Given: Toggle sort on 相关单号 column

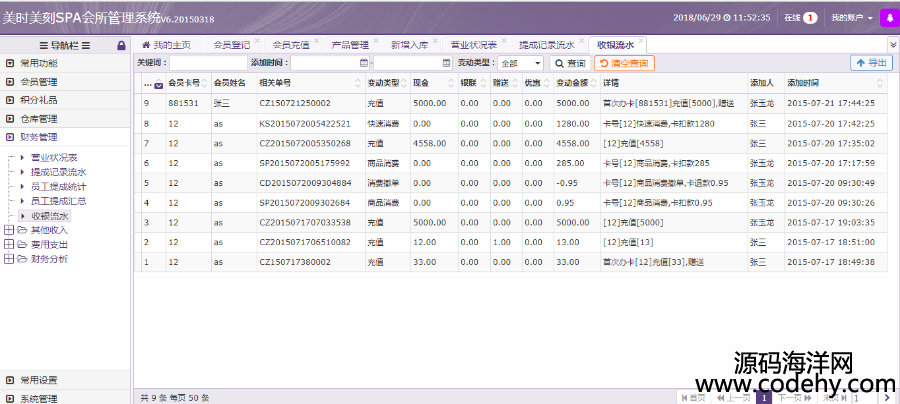Looking at the screenshot, I should coord(275,84).
